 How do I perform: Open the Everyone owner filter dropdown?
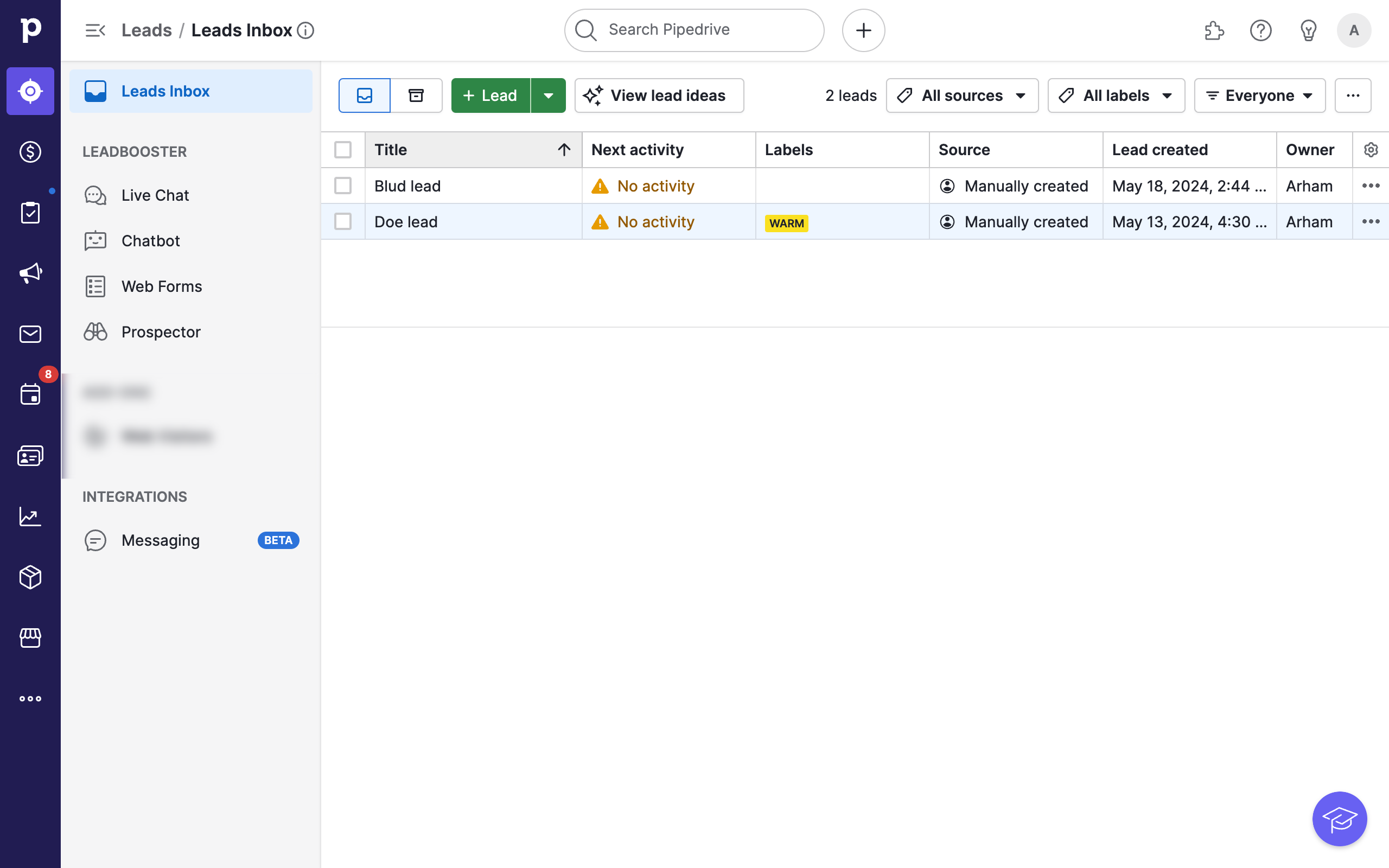click(x=1260, y=95)
